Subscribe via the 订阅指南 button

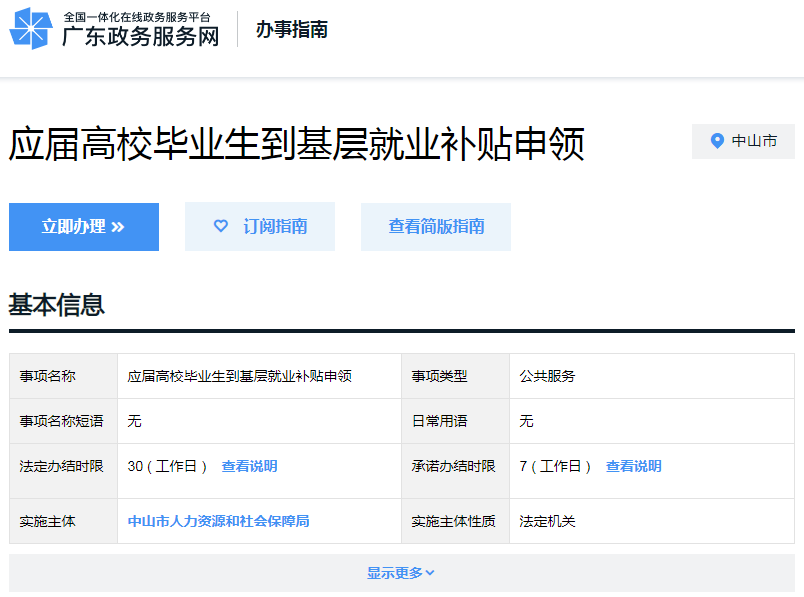pos(260,227)
